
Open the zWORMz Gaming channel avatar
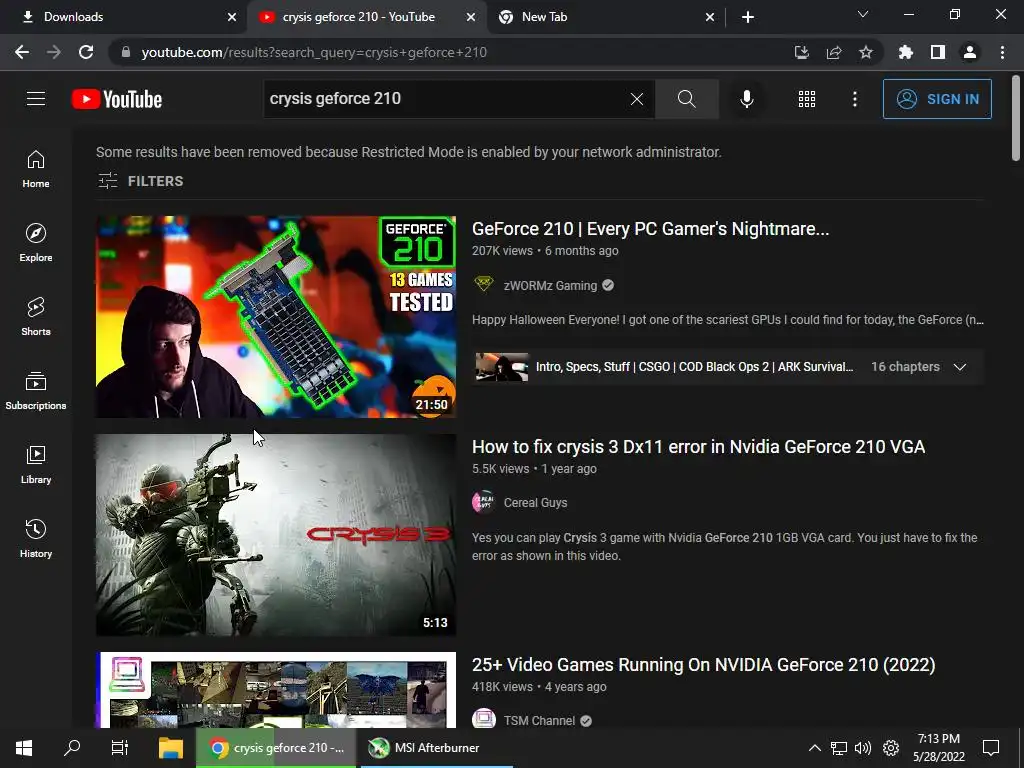[483, 284]
